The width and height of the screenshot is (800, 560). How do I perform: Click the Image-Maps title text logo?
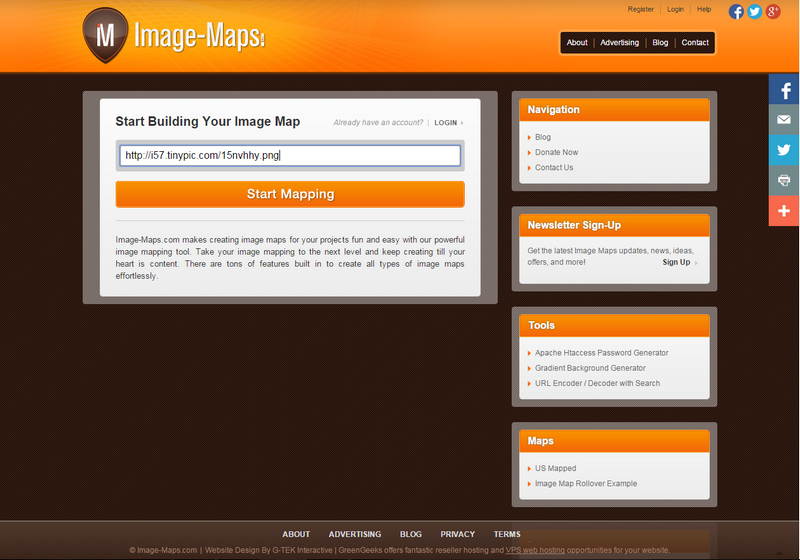pos(199,36)
